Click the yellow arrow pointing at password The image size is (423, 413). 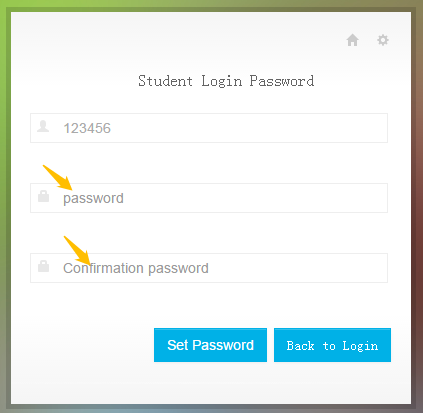click(x=58, y=178)
